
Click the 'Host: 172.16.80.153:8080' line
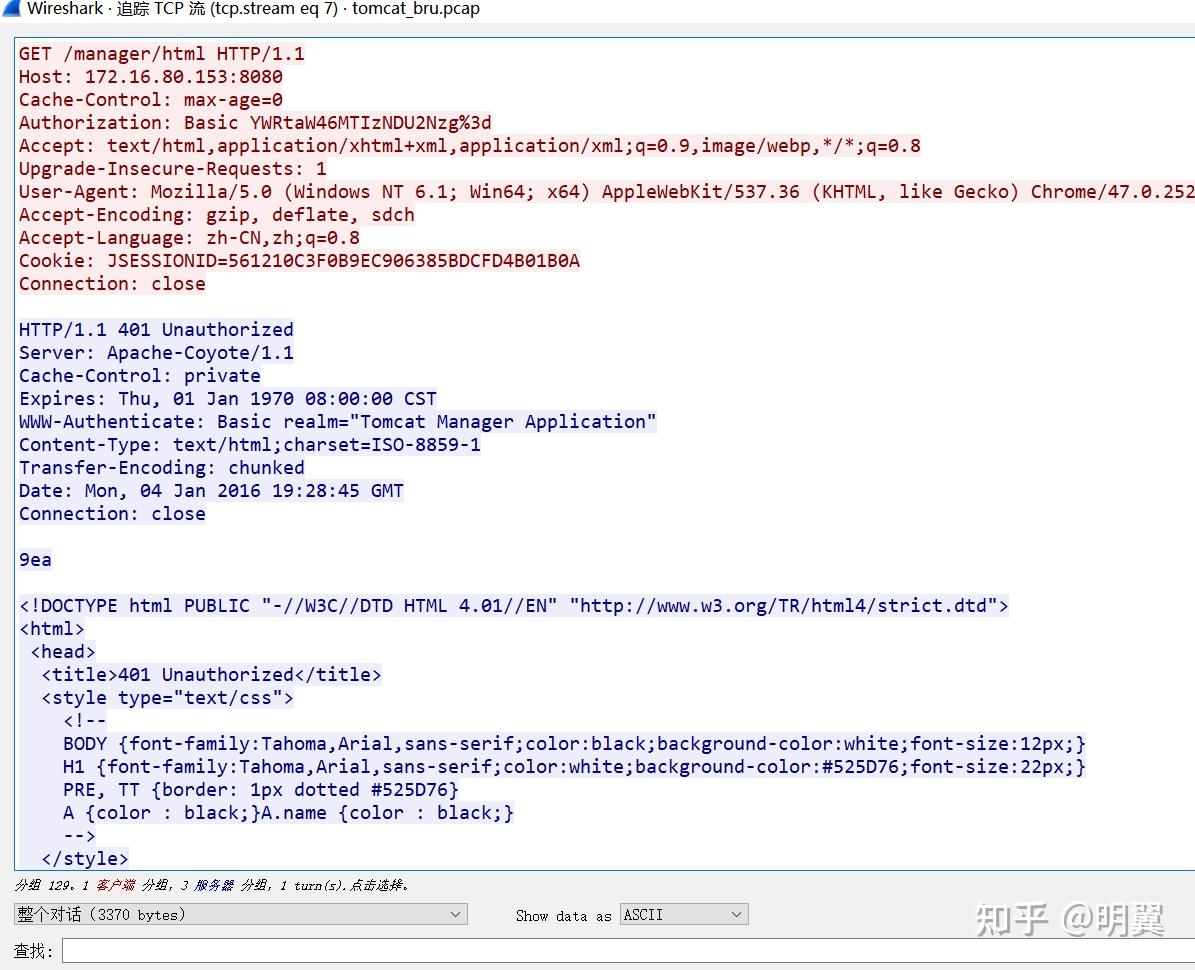coord(151,77)
